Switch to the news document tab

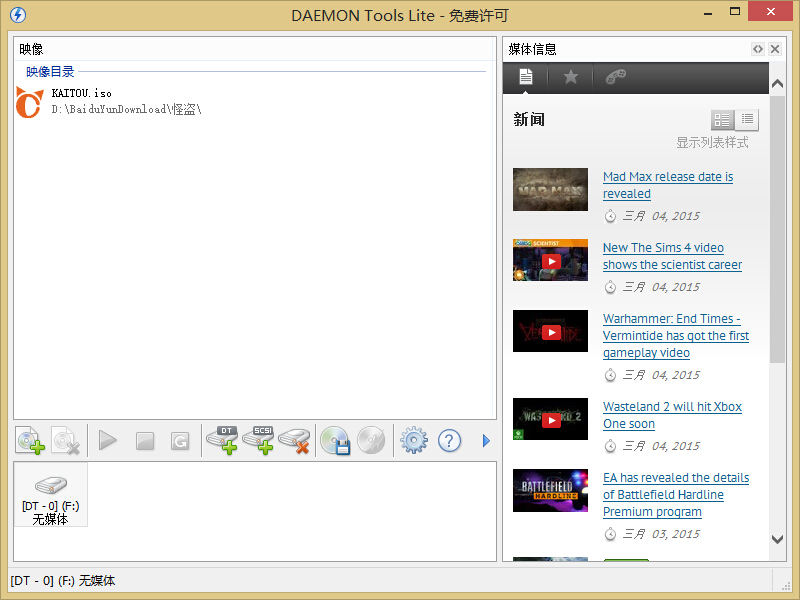(x=526, y=77)
